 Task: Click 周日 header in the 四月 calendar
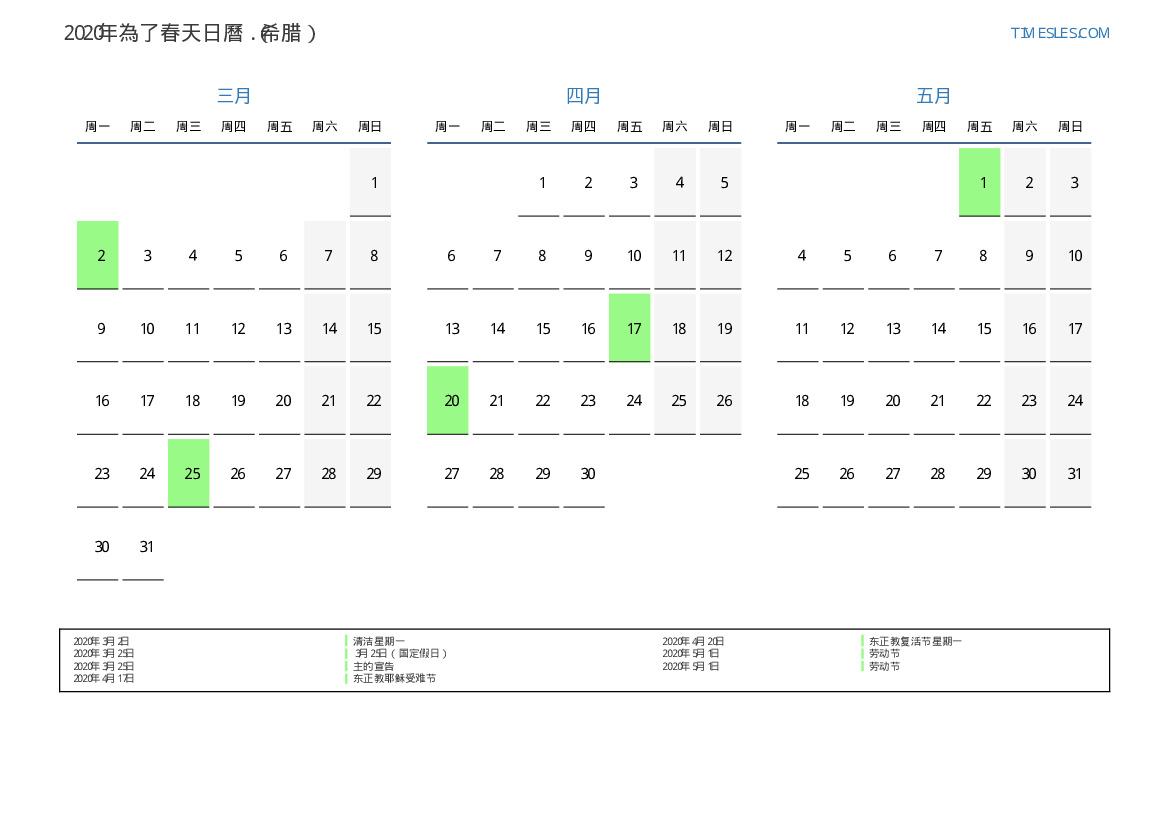pyautogui.click(x=720, y=127)
